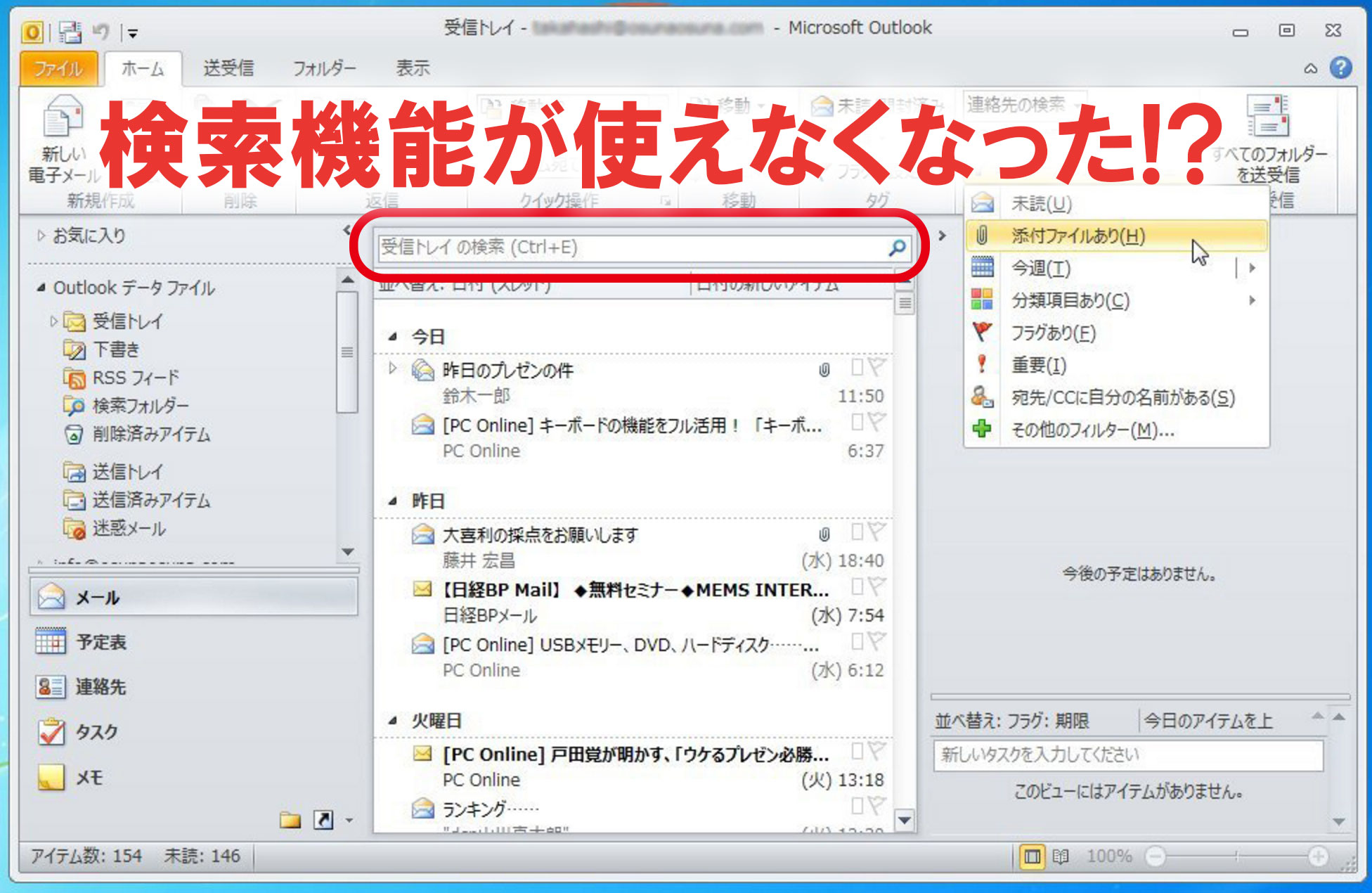
Task: Choose 重要(I) filter item
Action: coord(1118,365)
